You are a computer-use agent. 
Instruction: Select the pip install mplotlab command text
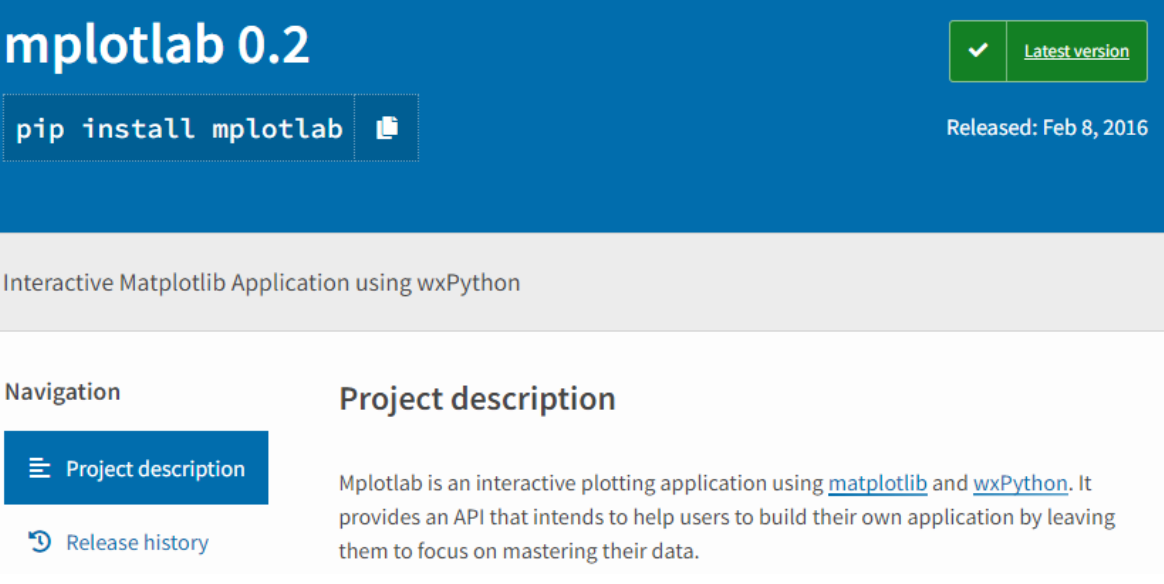[179, 128]
